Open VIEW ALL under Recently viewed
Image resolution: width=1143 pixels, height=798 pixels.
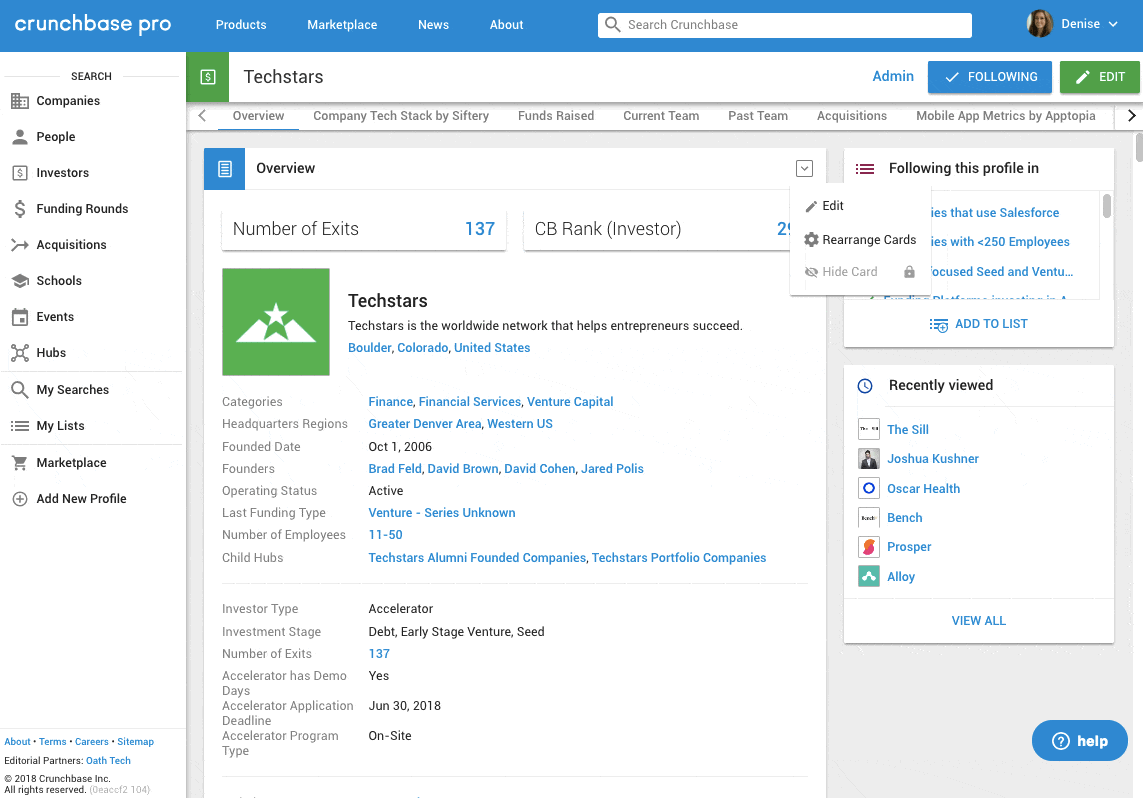(x=978, y=620)
